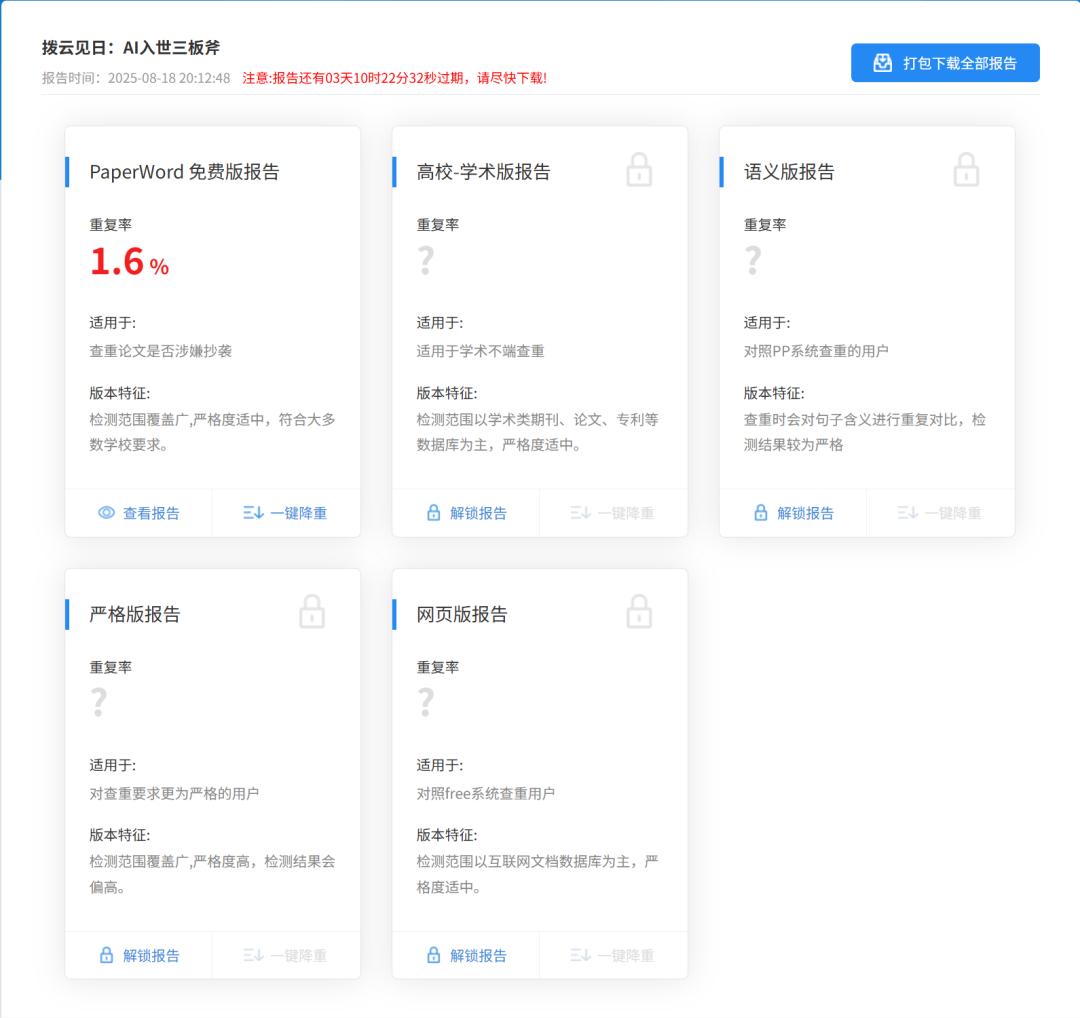Click the lock icon on 语义版报告 header
The width and height of the screenshot is (1080, 1018).
tap(966, 170)
